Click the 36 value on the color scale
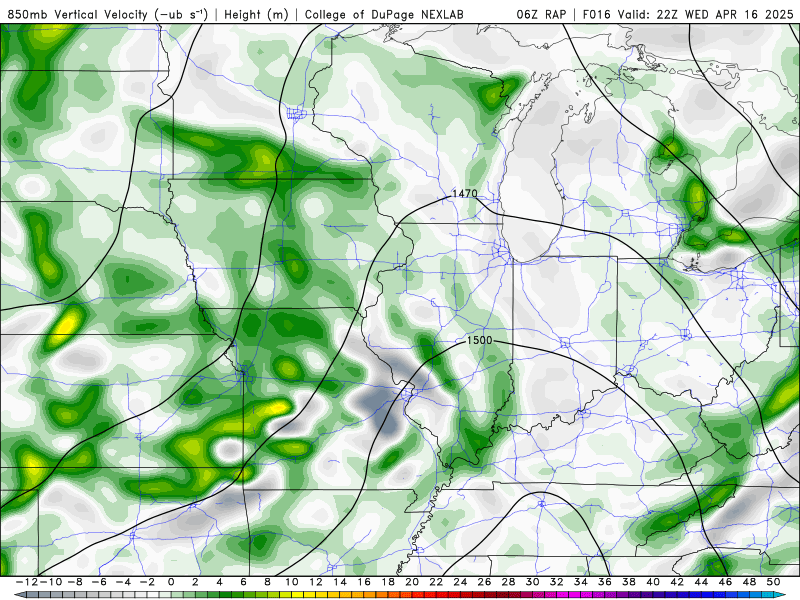This screenshot has height=600, width=800. 605,582
